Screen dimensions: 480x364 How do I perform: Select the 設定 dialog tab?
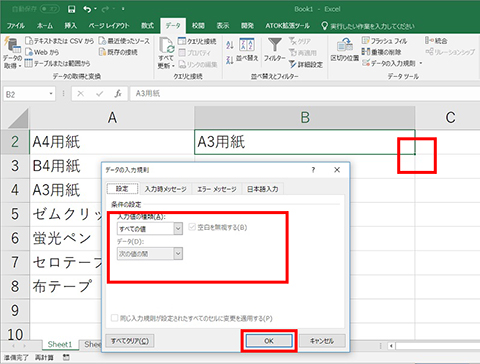(x=122, y=189)
